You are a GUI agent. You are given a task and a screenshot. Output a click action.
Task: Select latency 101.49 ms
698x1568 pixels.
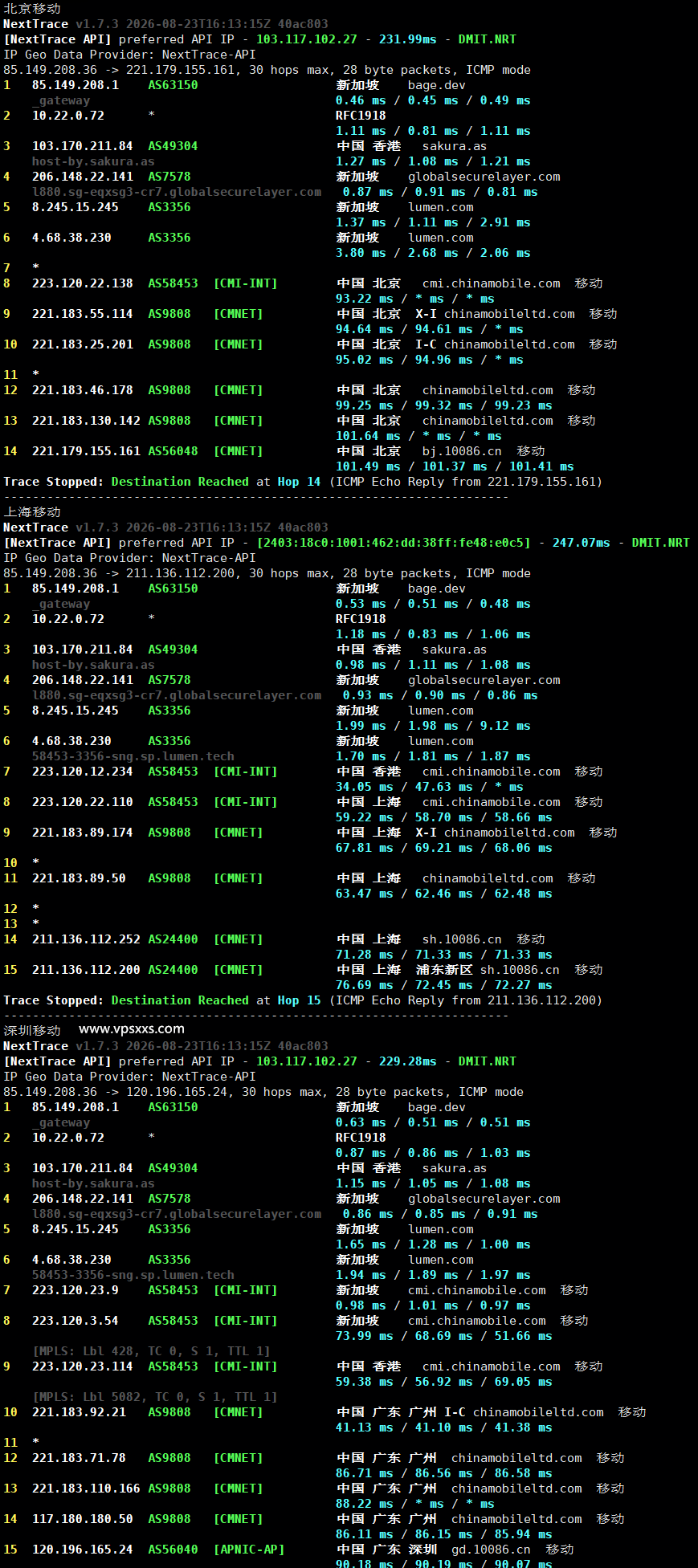pyautogui.click(x=368, y=466)
